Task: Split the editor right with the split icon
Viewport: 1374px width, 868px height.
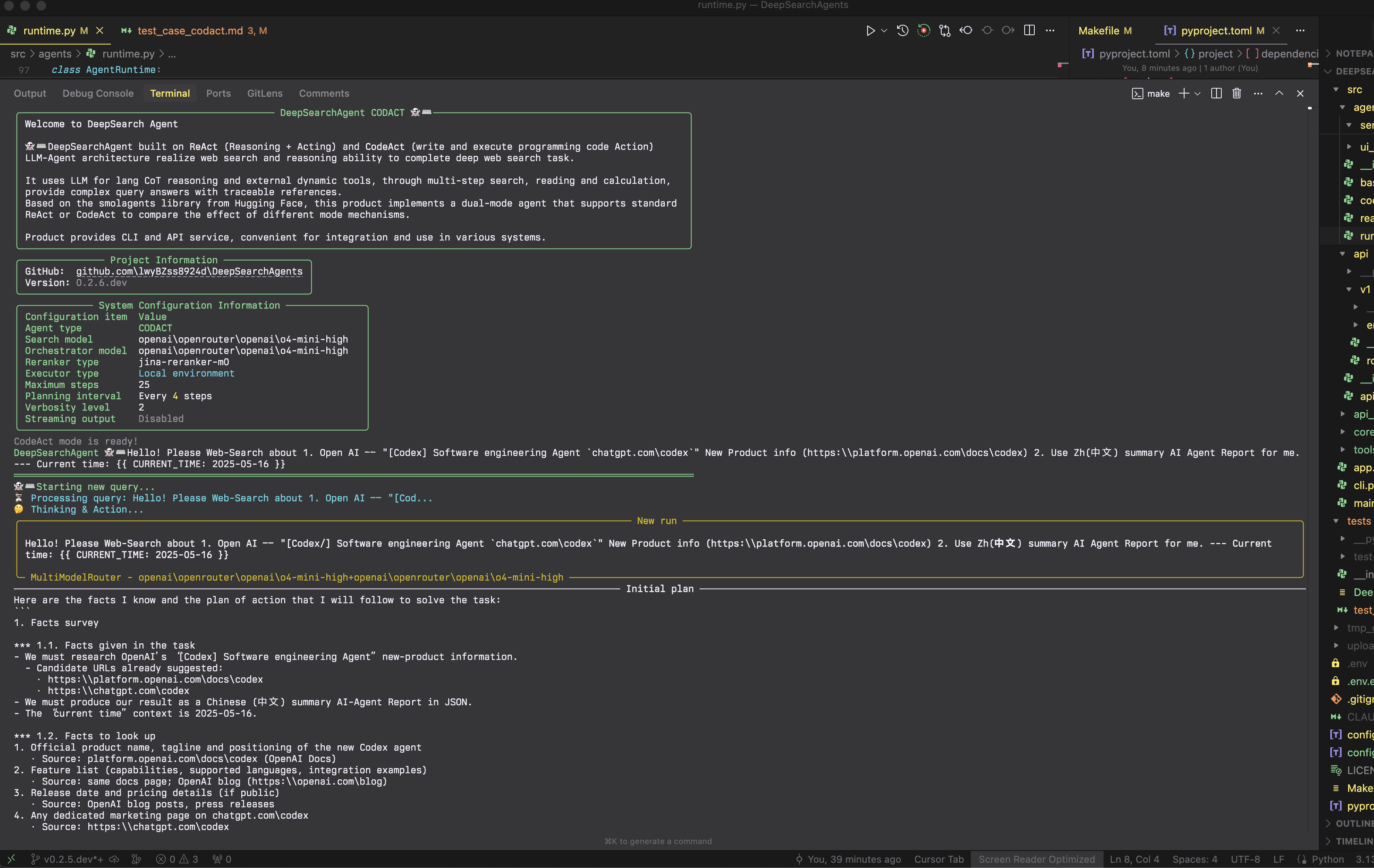Action: coord(1029,31)
